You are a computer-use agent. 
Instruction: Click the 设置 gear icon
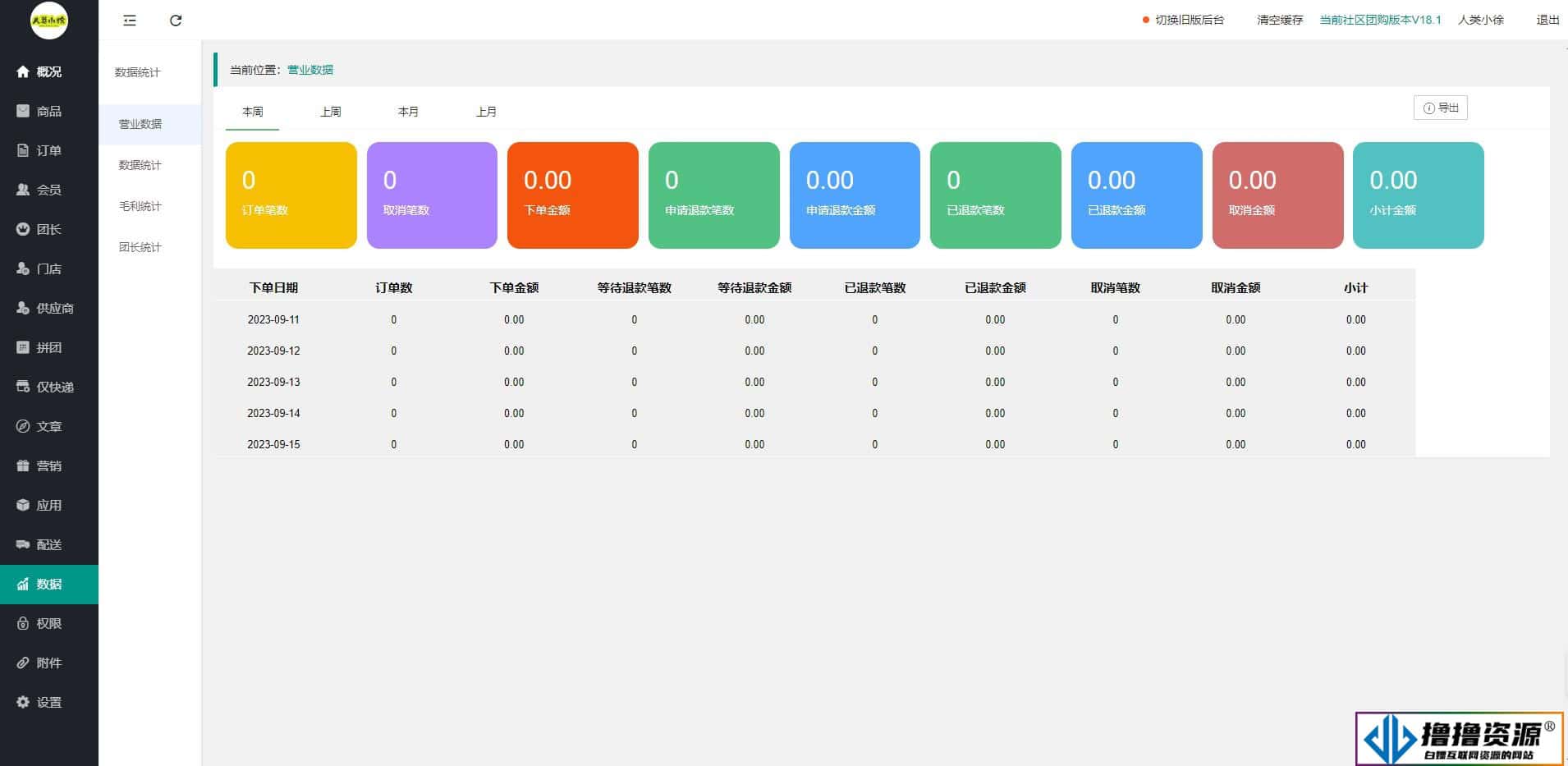click(x=23, y=702)
